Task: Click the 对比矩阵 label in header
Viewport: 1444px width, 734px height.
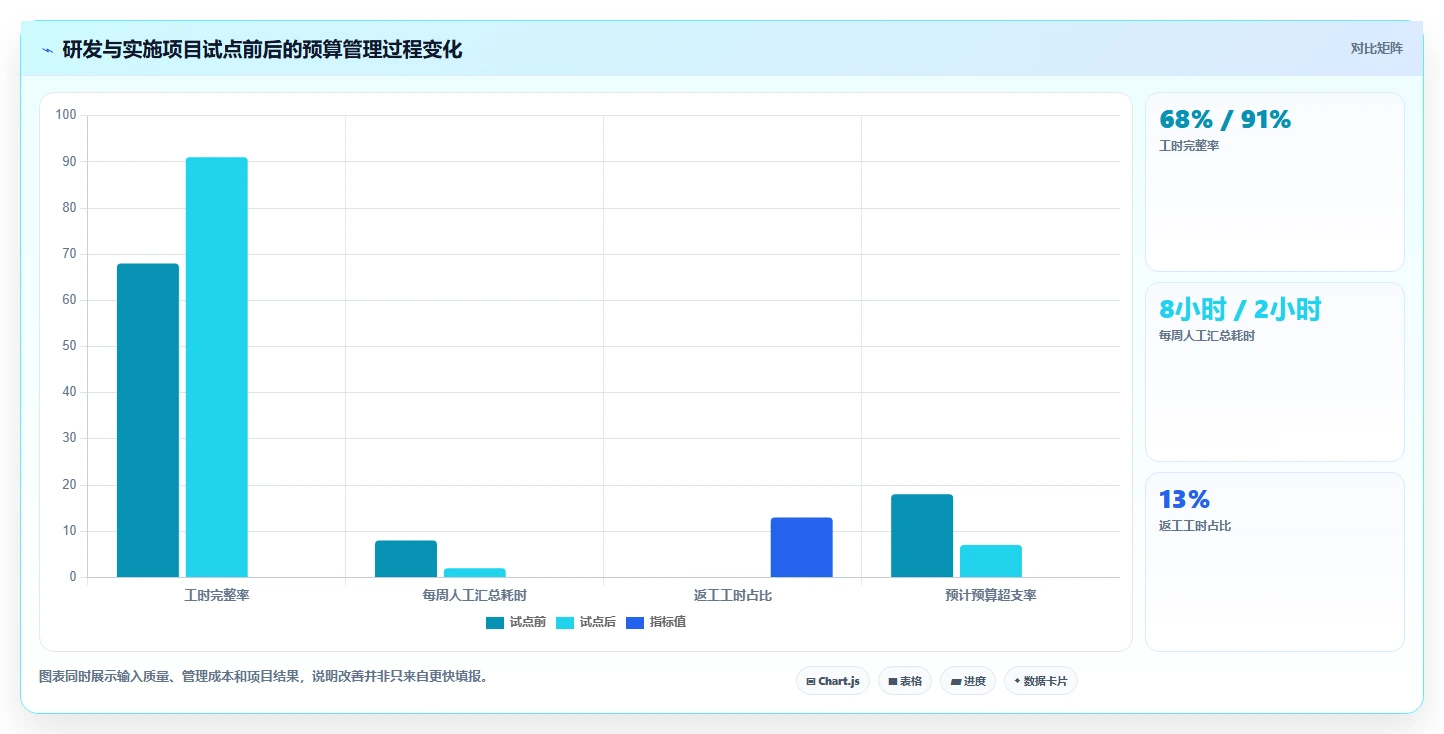Action: point(1377,48)
